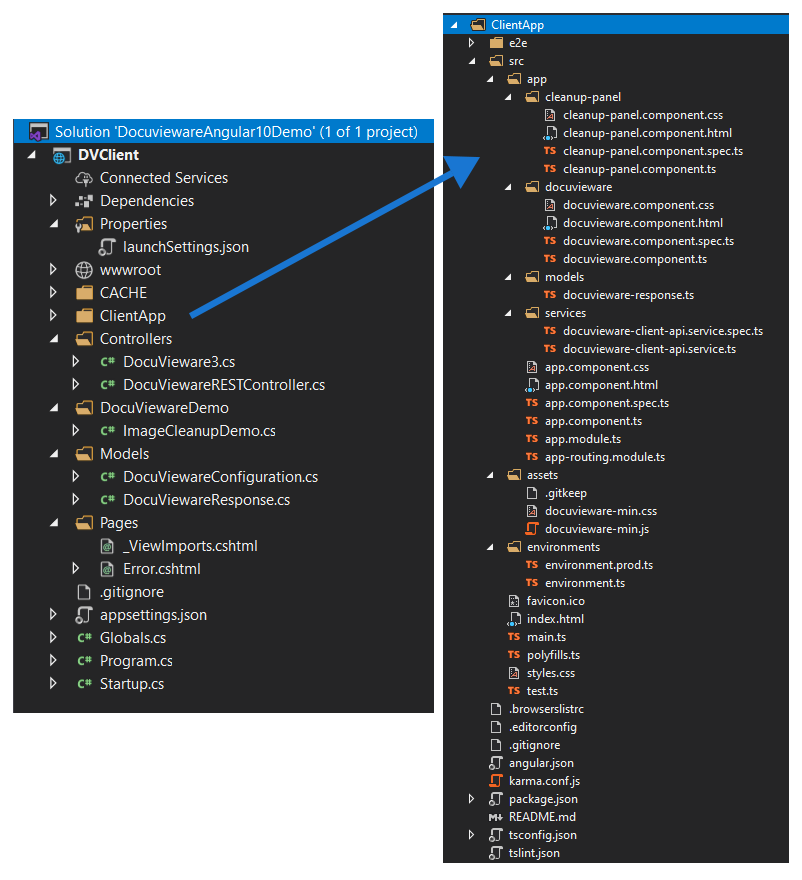Viewport: 802px width, 880px height.
Task: Collapse the src folder
Action: point(472,61)
